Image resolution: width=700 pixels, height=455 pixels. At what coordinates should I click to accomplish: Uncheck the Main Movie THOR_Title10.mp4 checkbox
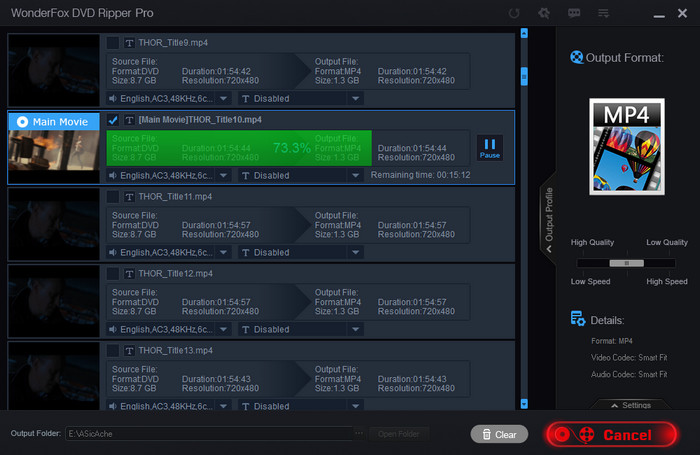click(x=112, y=120)
